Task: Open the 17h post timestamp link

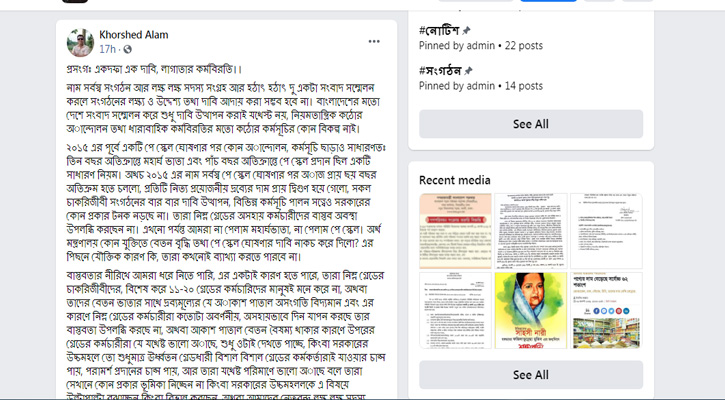Action: pos(107,49)
